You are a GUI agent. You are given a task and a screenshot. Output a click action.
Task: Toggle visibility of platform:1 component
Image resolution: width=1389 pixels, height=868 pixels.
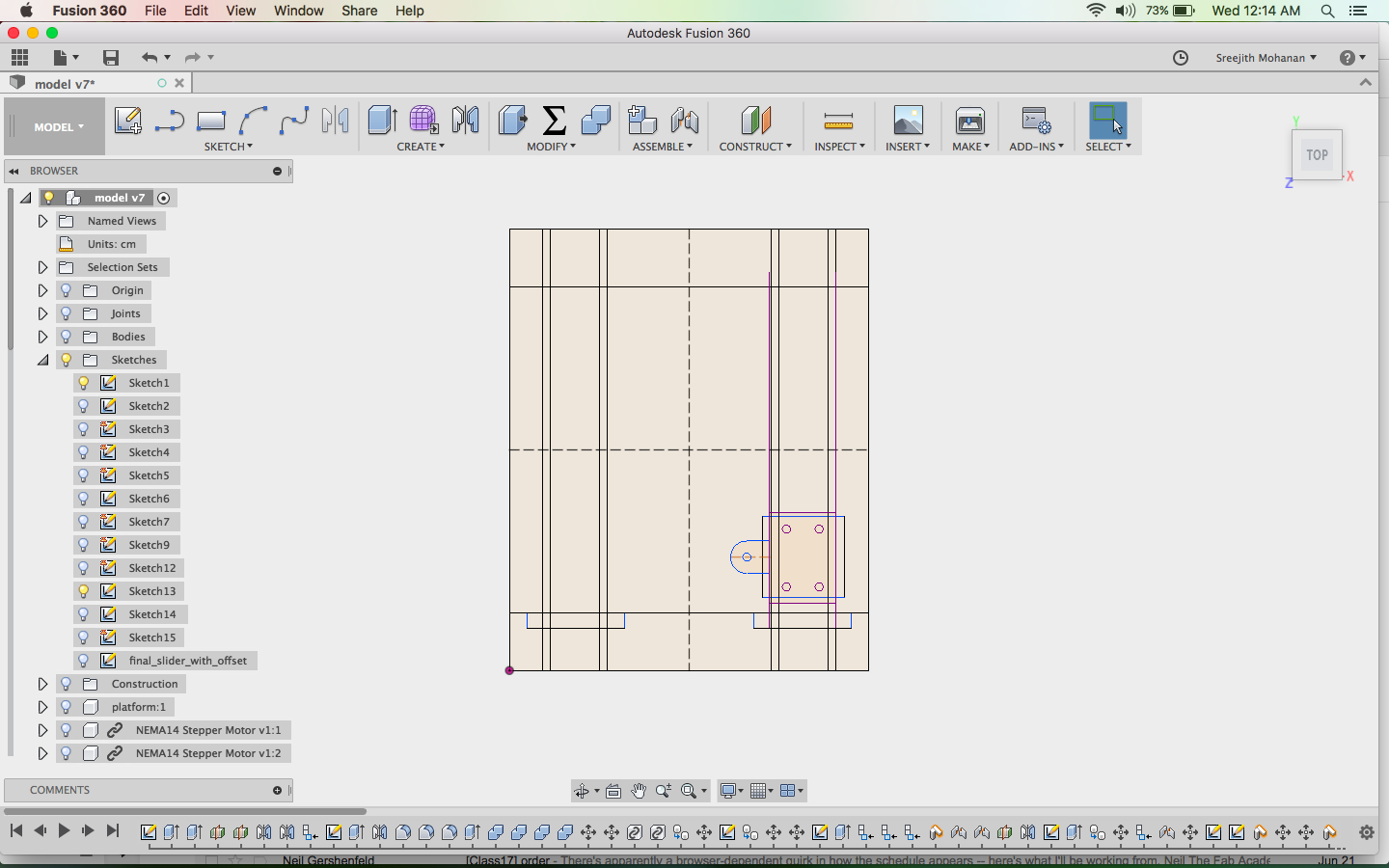pyautogui.click(x=67, y=707)
